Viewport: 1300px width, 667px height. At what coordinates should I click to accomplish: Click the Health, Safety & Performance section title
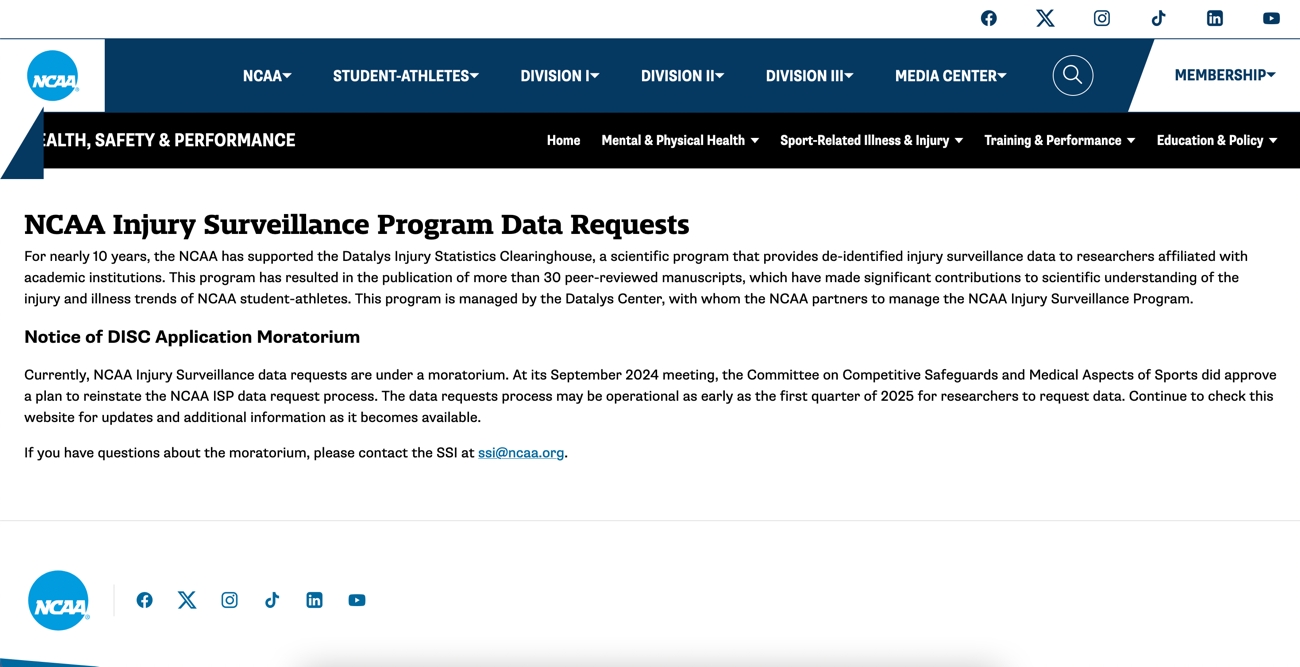coord(168,140)
